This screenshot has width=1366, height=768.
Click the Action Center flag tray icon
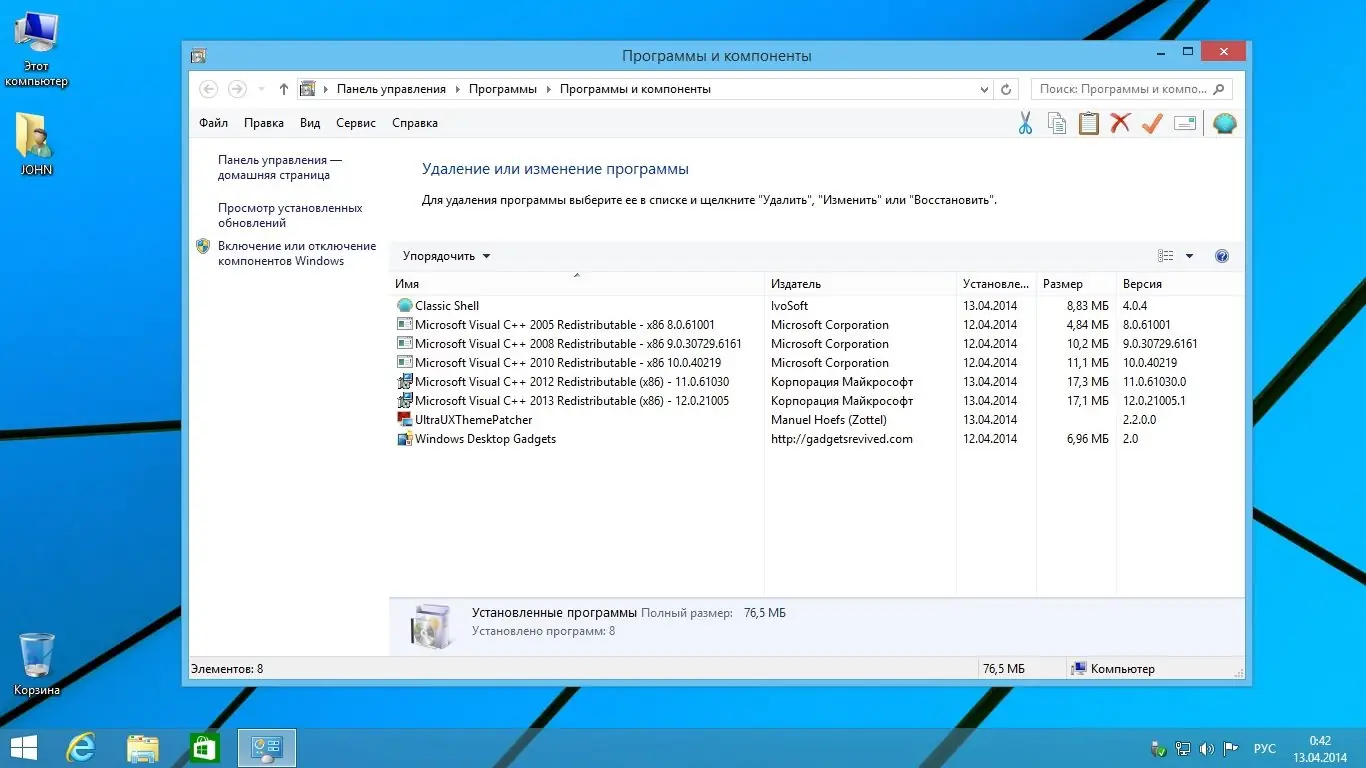tap(1232, 748)
